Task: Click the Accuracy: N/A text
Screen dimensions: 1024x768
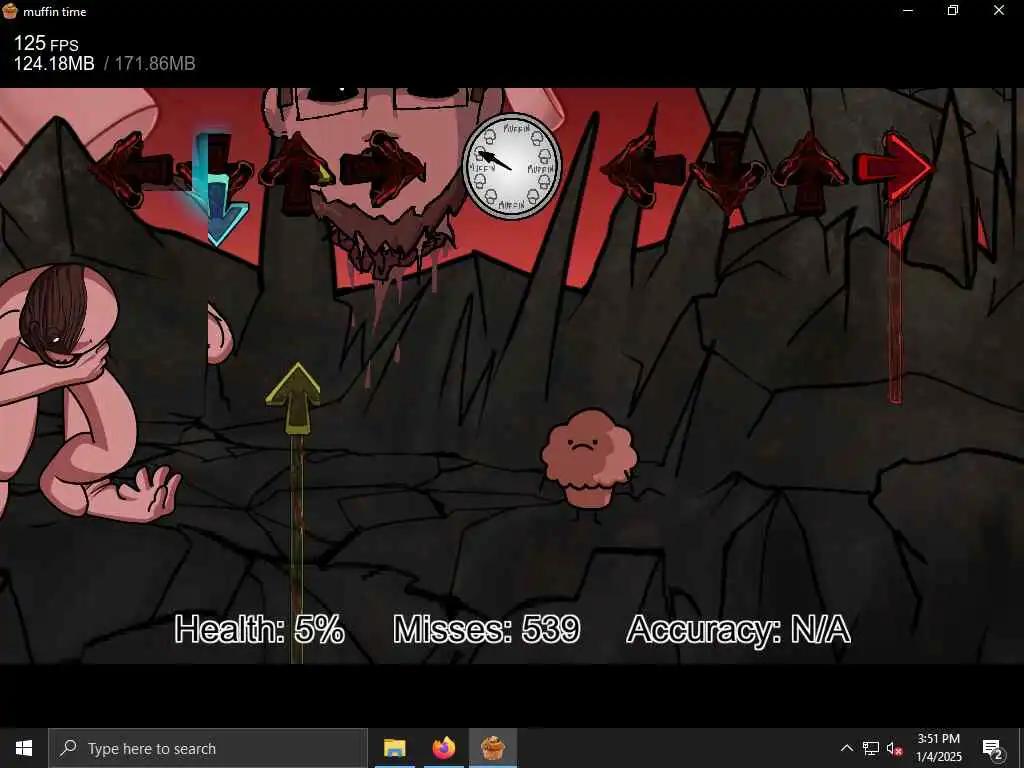Action: (x=739, y=630)
